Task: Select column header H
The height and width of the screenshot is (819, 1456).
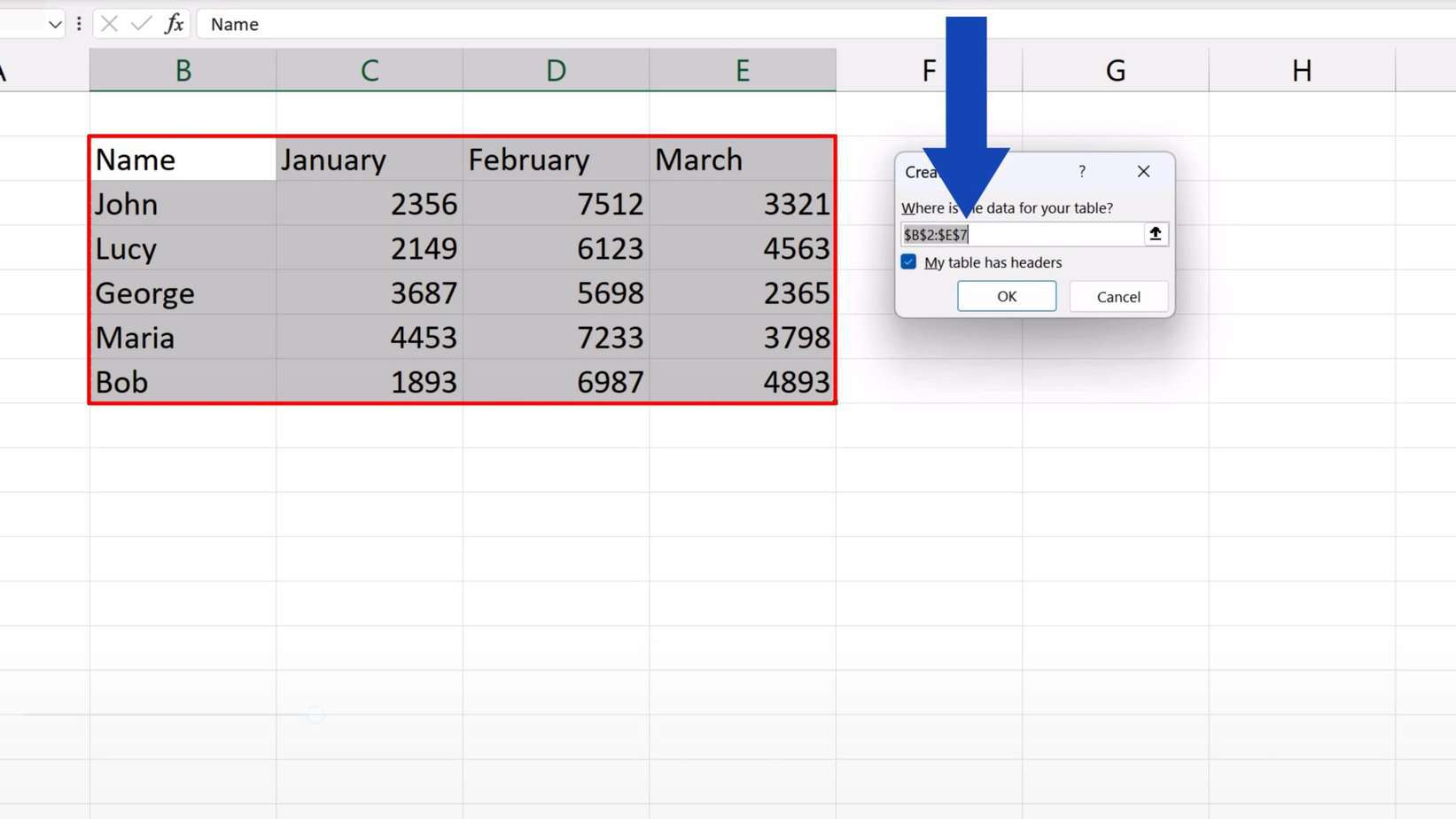Action: pyautogui.click(x=1300, y=70)
